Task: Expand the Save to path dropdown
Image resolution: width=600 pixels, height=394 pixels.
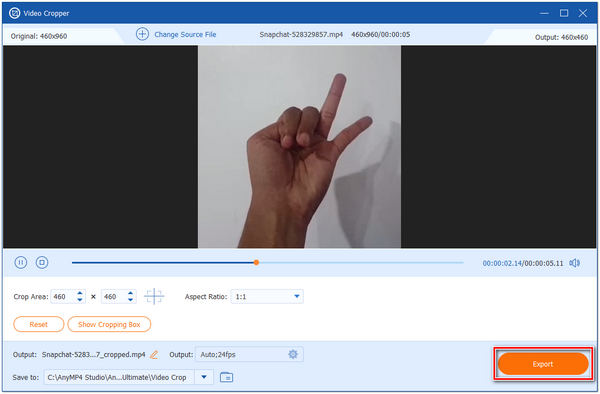Action: click(x=204, y=377)
